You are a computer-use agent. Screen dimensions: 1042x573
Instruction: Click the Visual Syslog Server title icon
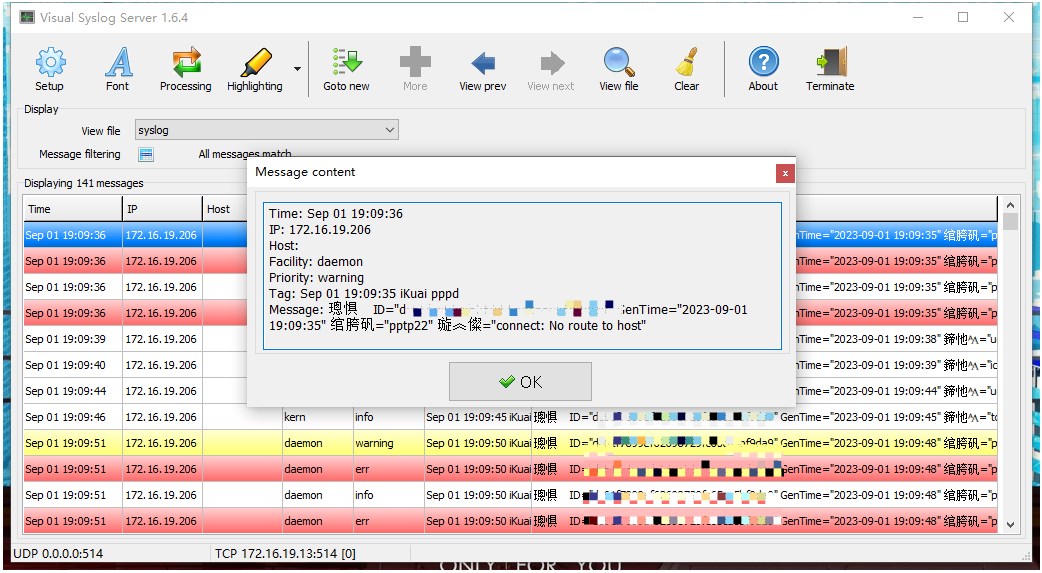pyautogui.click(x=27, y=17)
